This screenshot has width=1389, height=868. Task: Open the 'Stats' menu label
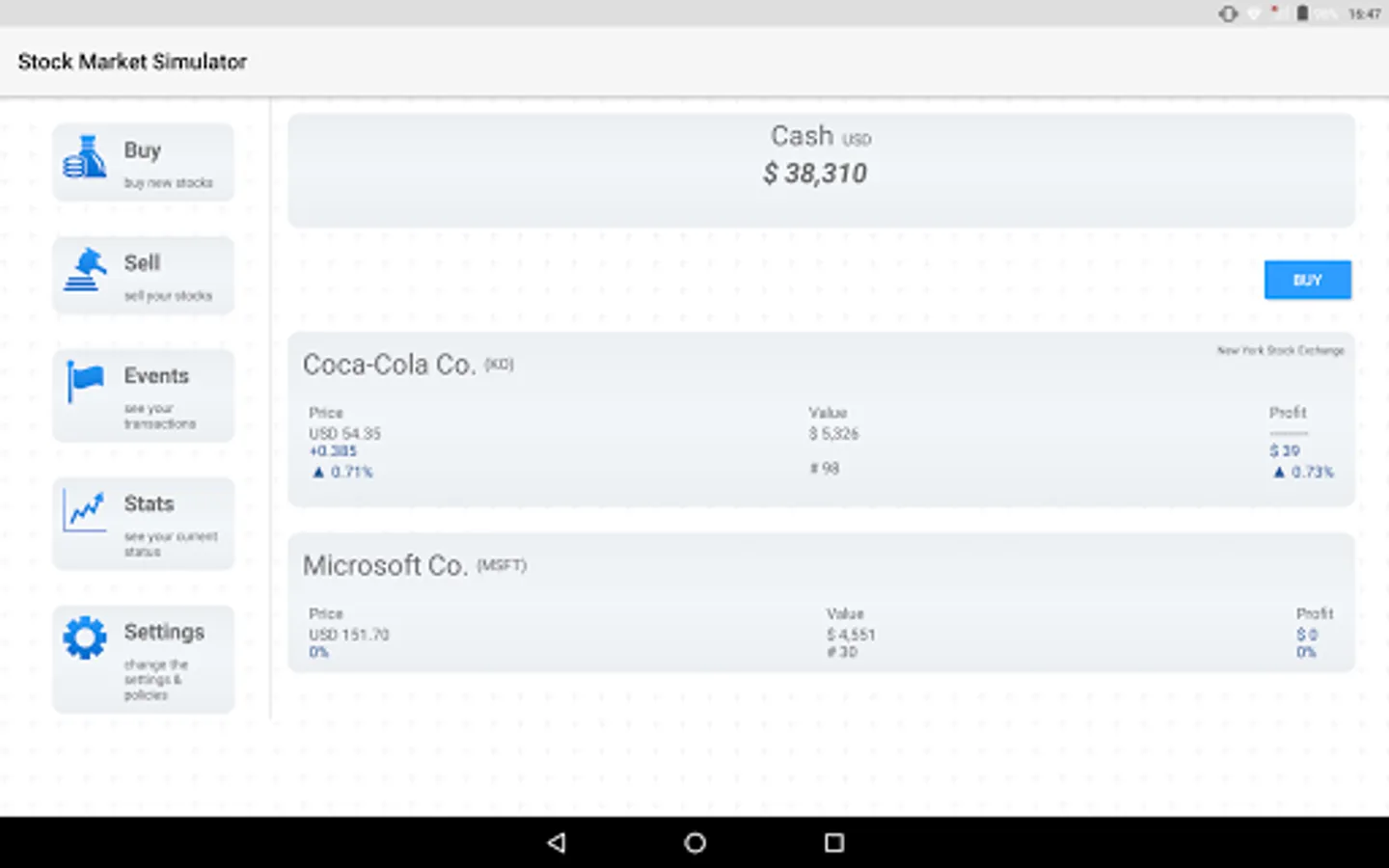(x=149, y=504)
